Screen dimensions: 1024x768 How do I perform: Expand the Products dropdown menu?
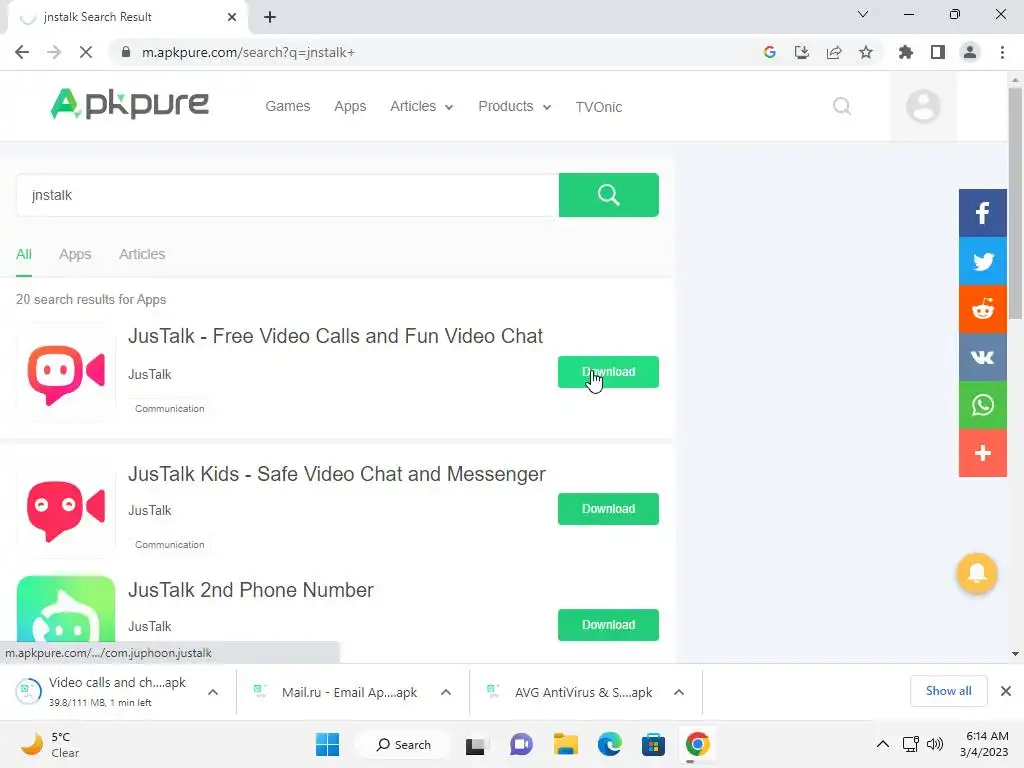[515, 106]
